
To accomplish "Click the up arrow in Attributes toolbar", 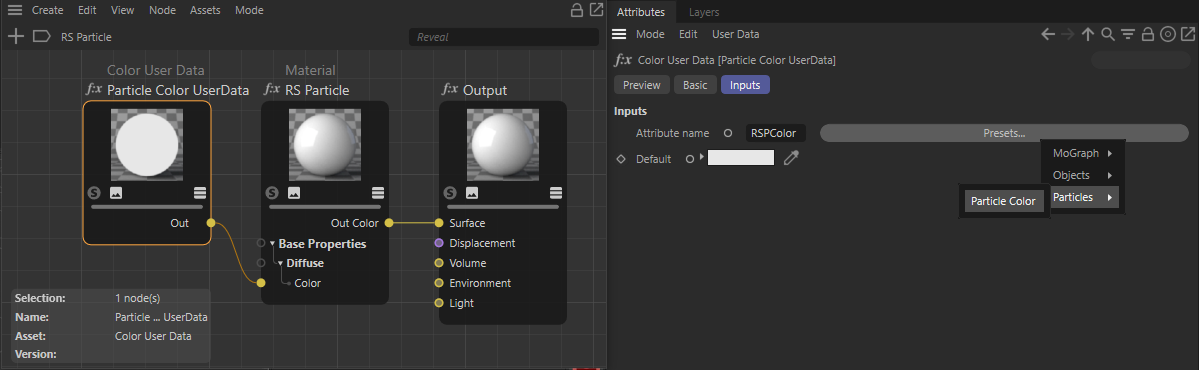I will pyautogui.click(x=1088, y=34).
